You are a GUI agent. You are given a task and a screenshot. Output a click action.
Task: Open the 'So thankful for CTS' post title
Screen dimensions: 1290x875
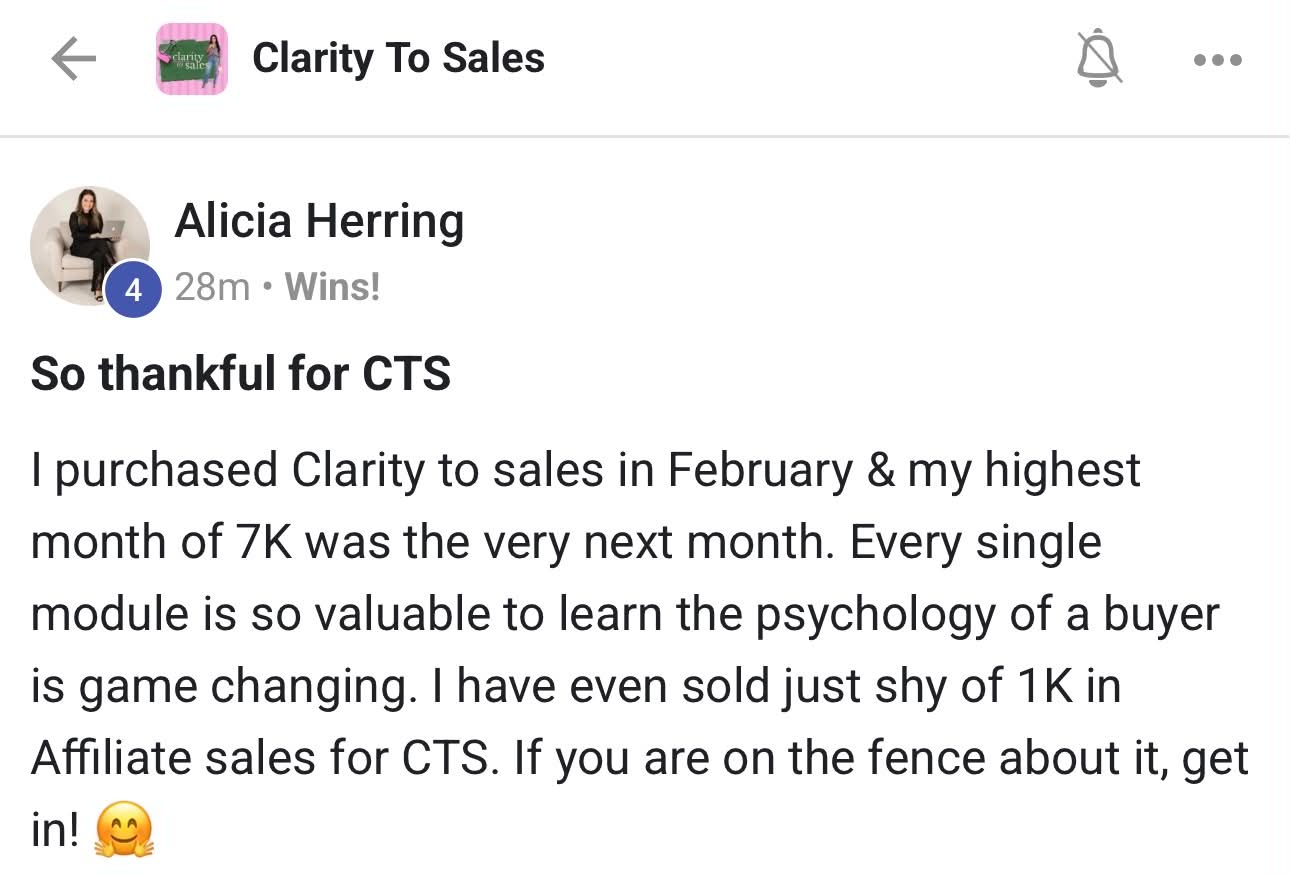pyautogui.click(x=241, y=373)
